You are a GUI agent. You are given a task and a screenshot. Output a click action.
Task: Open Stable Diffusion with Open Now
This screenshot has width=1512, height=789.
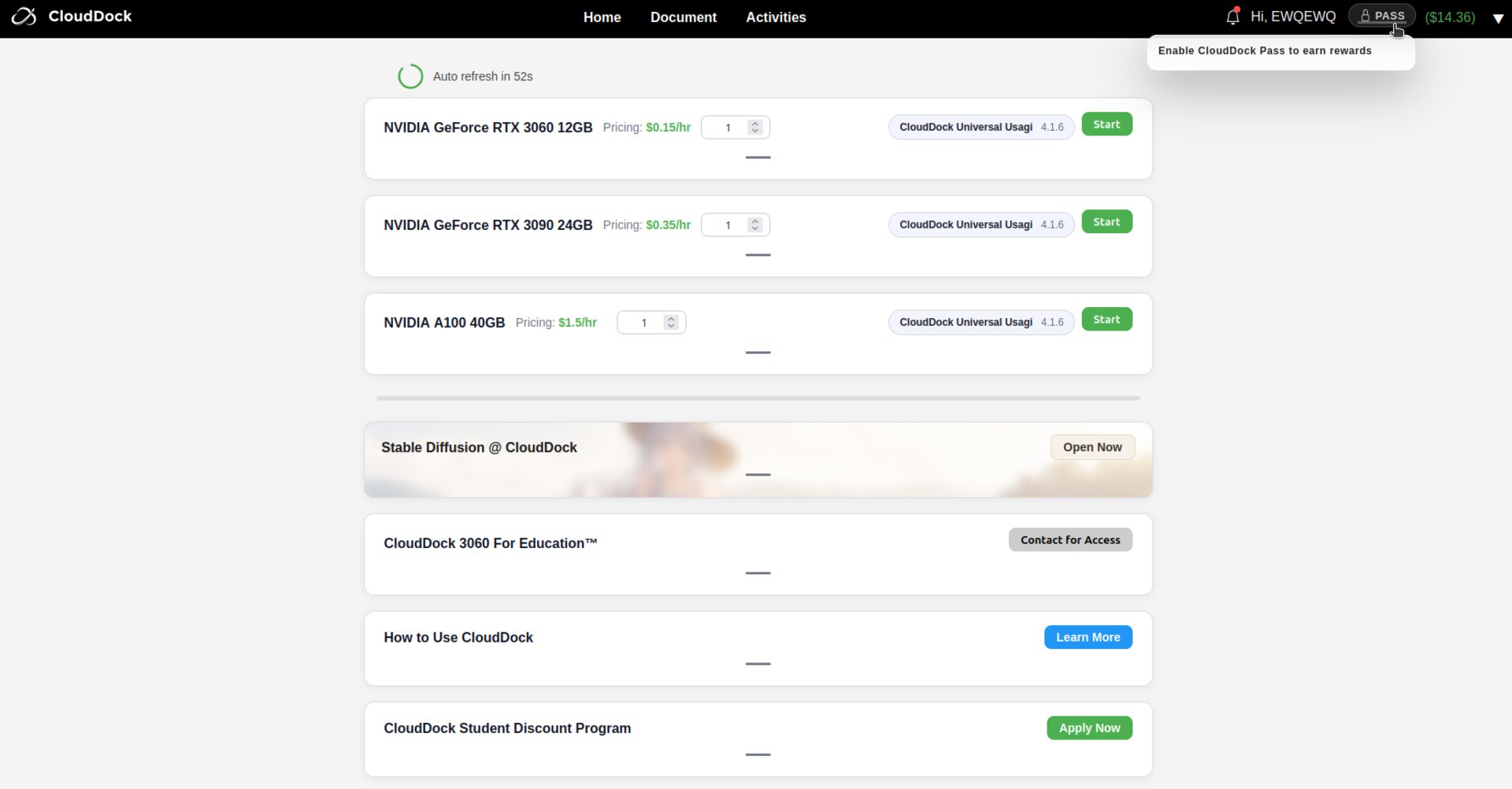coord(1091,447)
